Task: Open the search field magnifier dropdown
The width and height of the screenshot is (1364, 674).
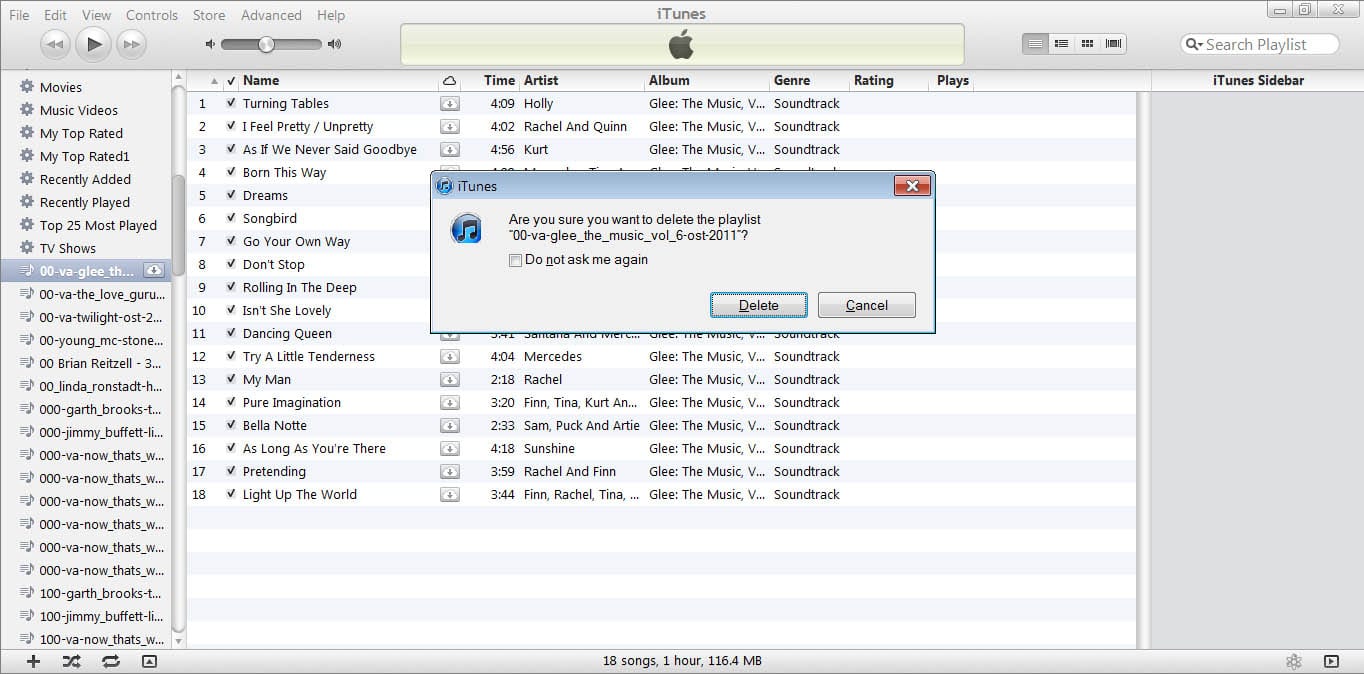Action: [x=1194, y=44]
